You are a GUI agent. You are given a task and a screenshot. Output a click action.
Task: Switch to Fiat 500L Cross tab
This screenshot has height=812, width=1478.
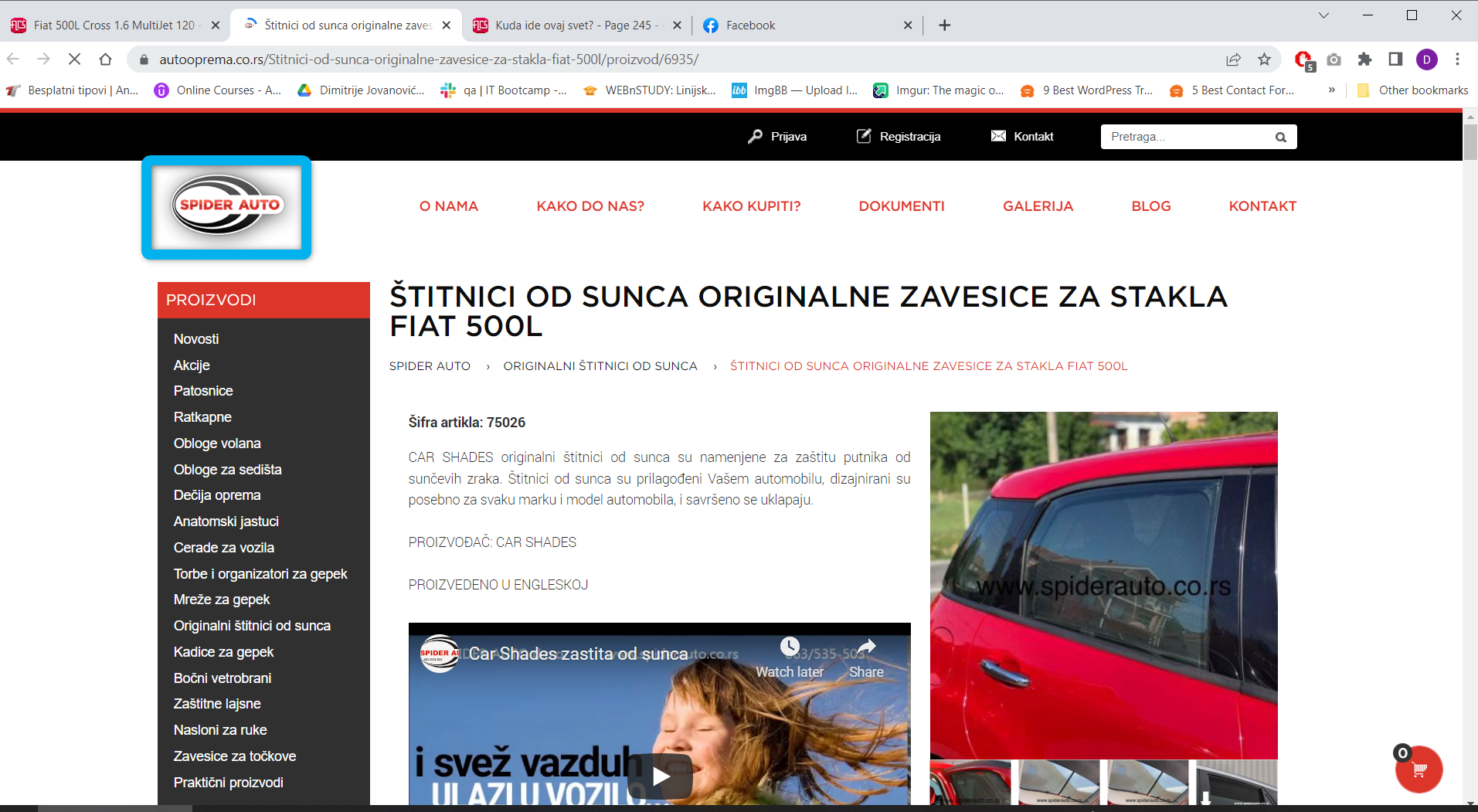(x=114, y=25)
